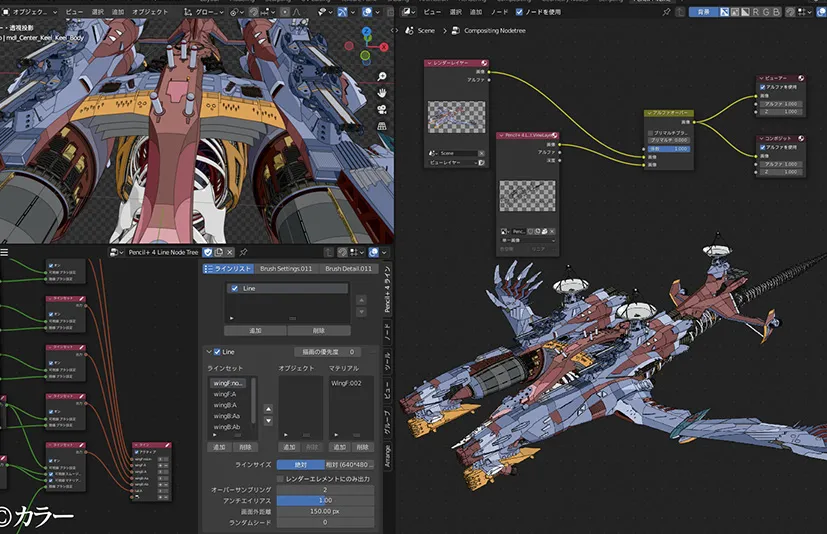
Task: Move the line set down with the down arrow
Action: pos(267,419)
